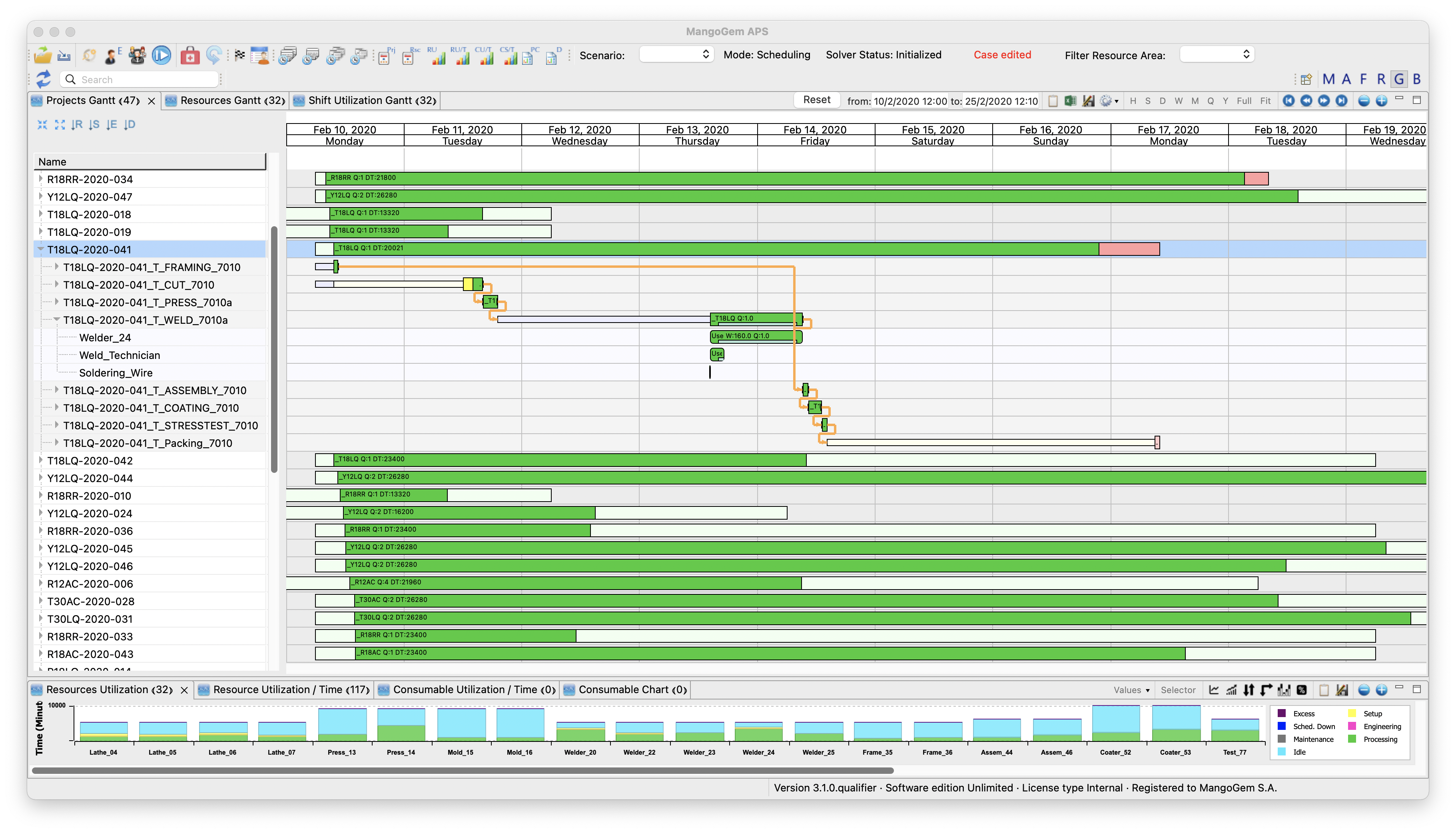The width and height of the screenshot is (1456, 833).
Task: Open Consumable Chart tab
Action: (x=626, y=690)
